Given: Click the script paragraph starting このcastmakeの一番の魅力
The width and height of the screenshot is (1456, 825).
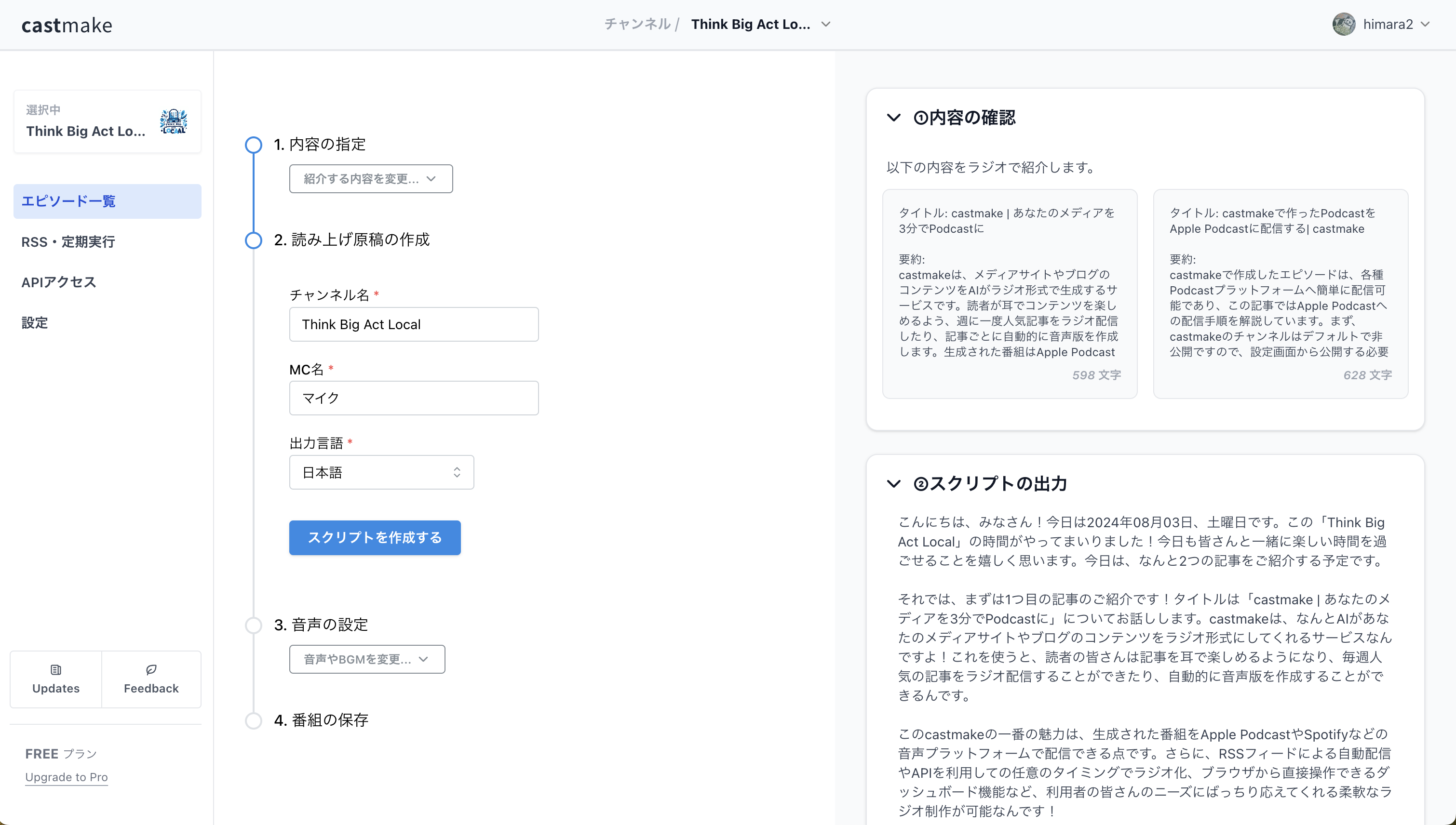Looking at the screenshot, I should [1145, 772].
